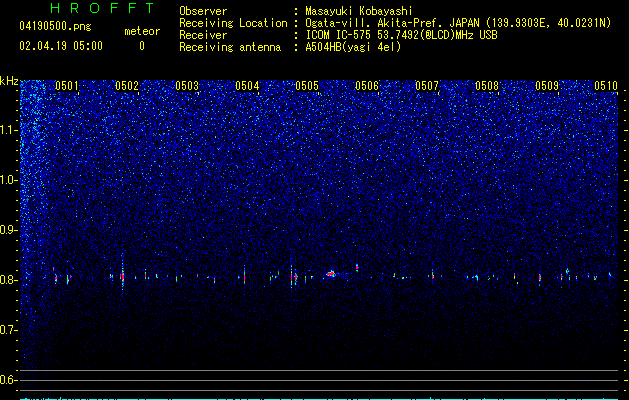The image size is (629, 400).
Task: Click the 0507 time marker
Action: pos(427,86)
